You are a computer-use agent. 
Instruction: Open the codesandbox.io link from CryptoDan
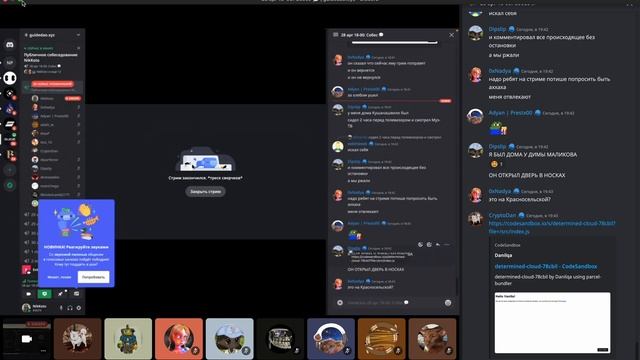(x=552, y=227)
